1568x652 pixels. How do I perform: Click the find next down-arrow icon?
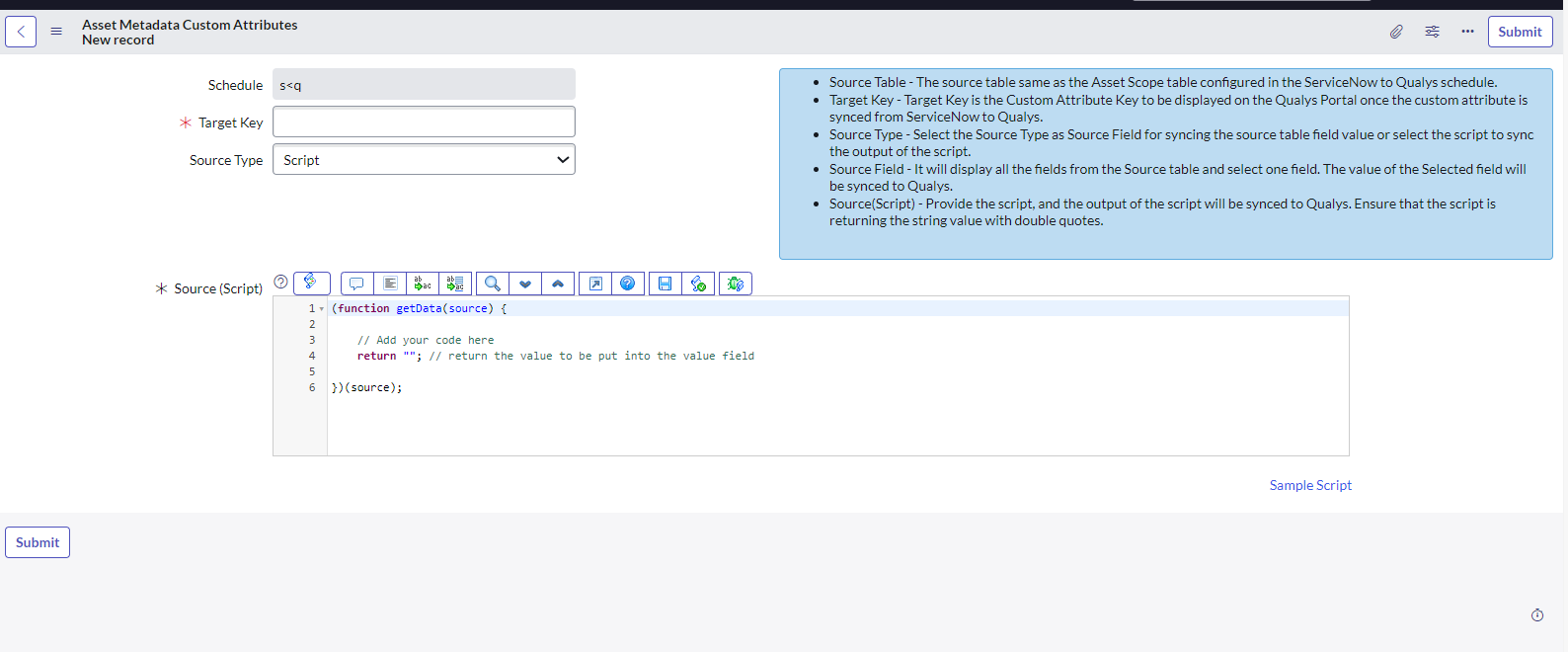click(x=525, y=284)
